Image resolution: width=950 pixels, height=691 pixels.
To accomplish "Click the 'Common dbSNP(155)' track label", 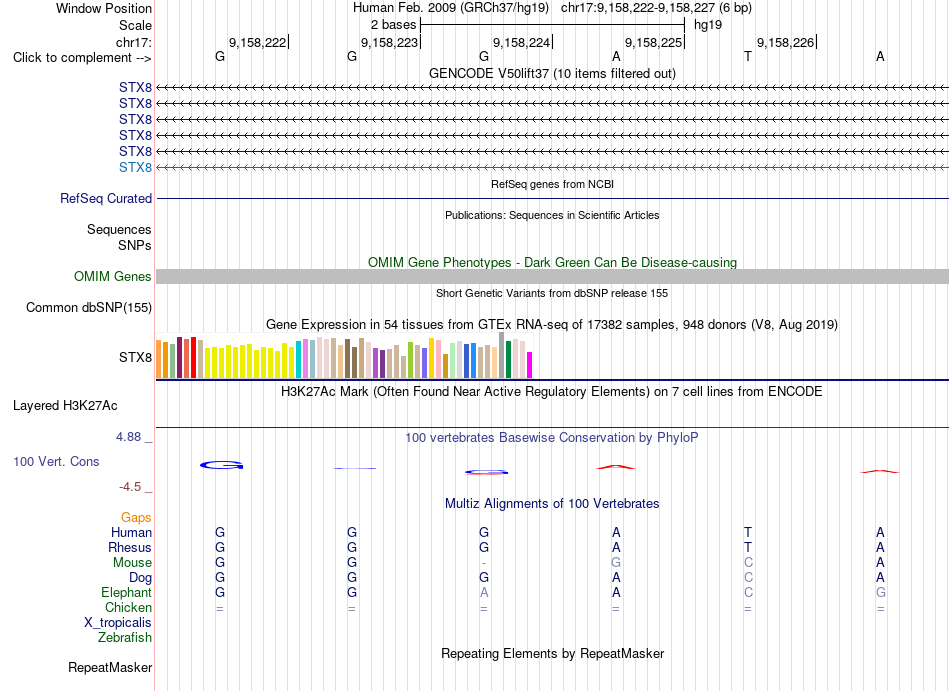I will pos(89,308).
